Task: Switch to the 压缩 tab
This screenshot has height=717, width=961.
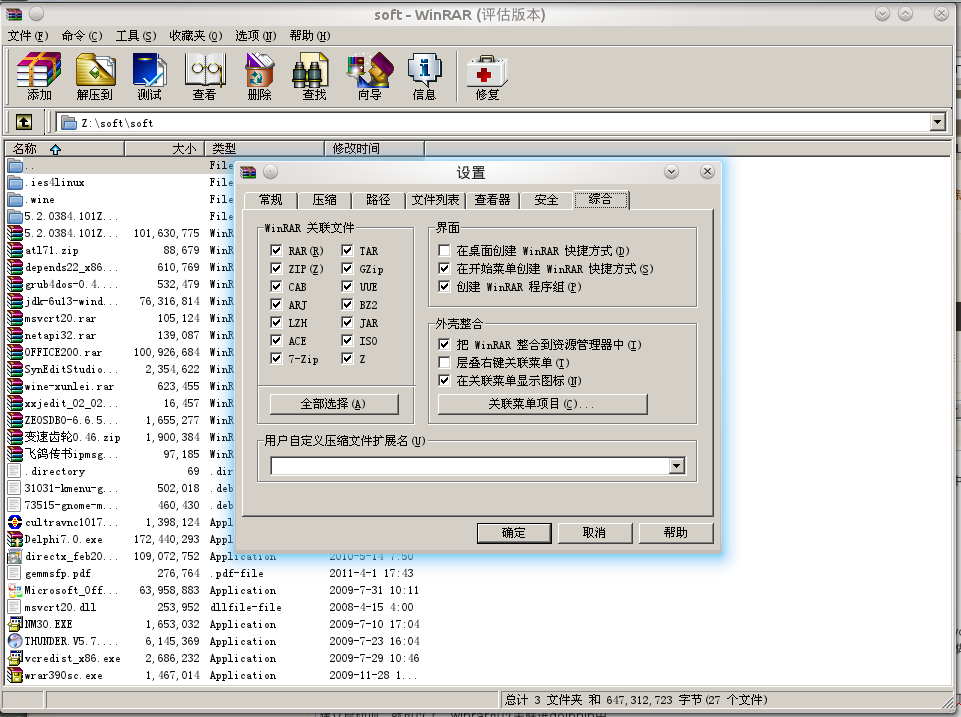Action: coord(324,200)
